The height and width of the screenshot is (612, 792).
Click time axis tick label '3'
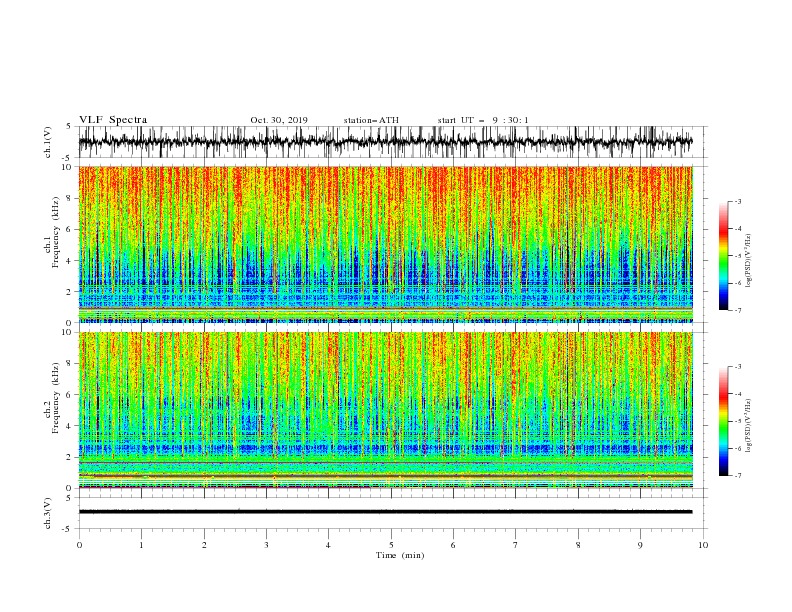tap(266, 545)
